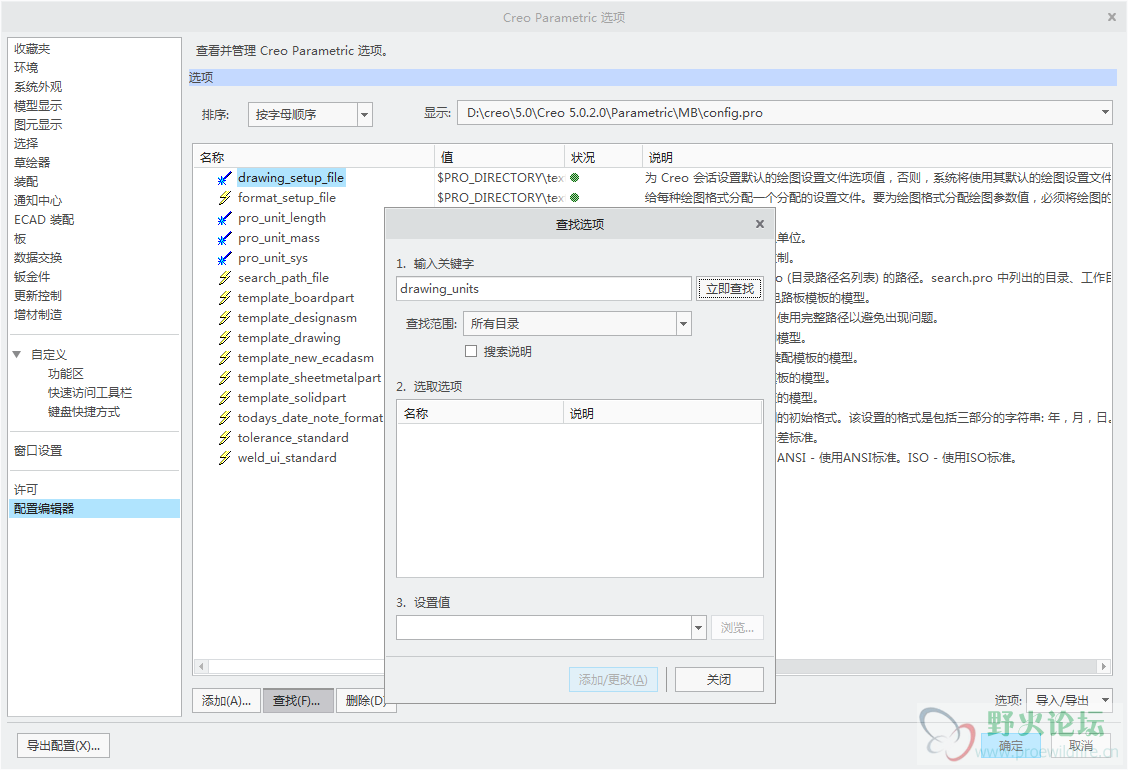Click the lightning icon beside tolerance_standard
Screen dimensions: 1128x770
pyautogui.click(x=225, y=438)
